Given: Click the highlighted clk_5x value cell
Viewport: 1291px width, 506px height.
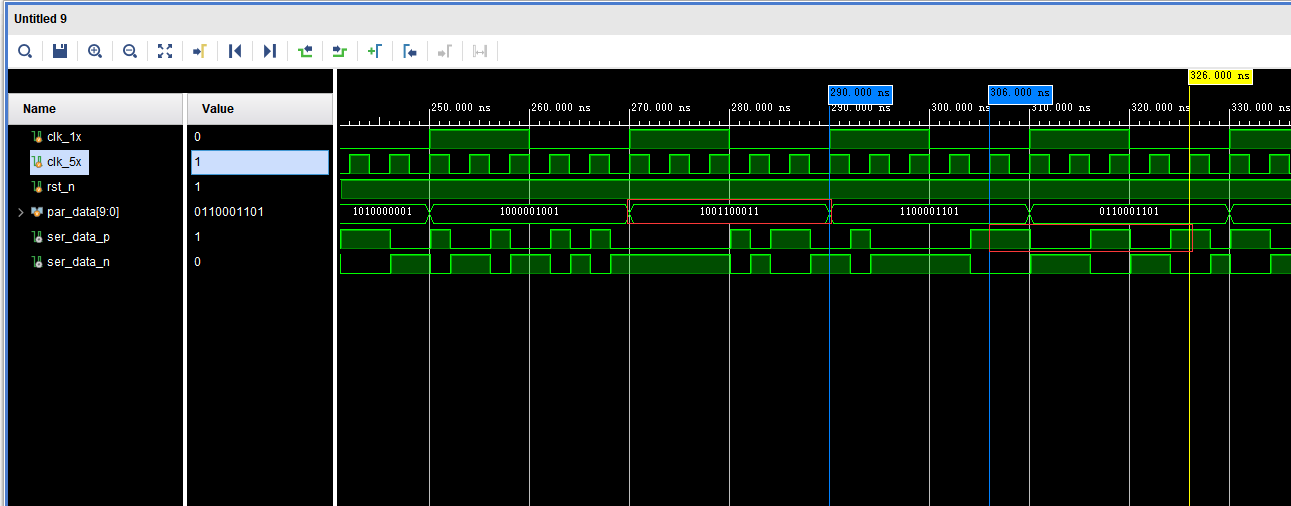Looking at the screenshot, I should point(260,162).
